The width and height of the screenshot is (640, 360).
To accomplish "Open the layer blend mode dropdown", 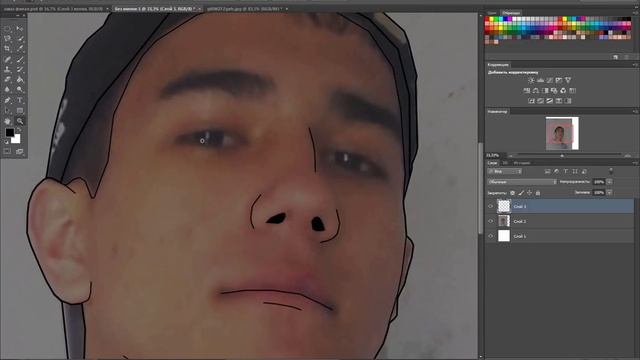I will 522,182.
